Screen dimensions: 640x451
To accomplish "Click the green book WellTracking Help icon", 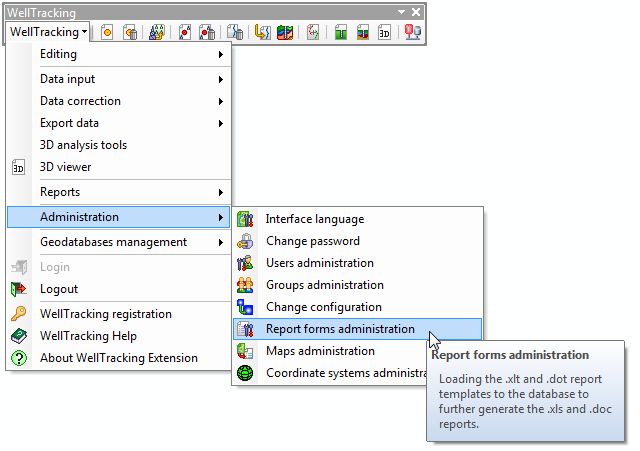I will tap(18, 336).
